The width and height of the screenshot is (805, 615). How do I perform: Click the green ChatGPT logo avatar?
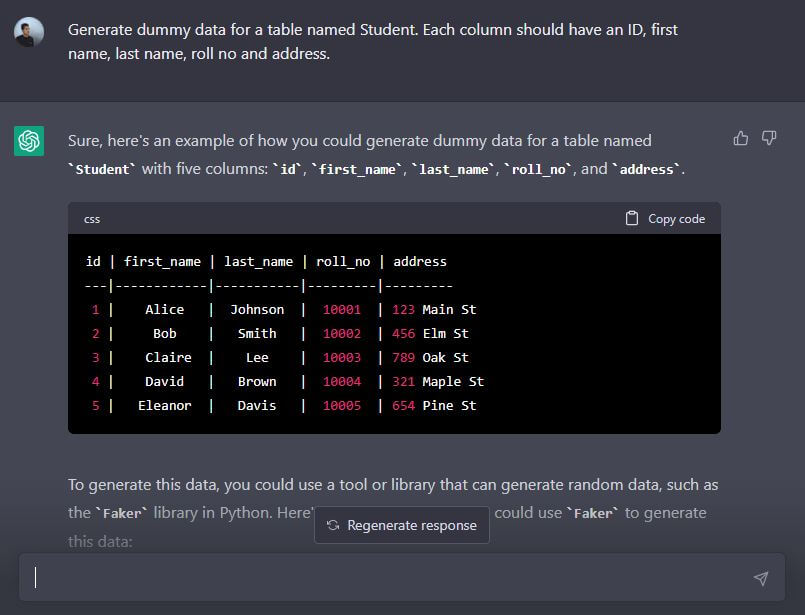[29, 141]
